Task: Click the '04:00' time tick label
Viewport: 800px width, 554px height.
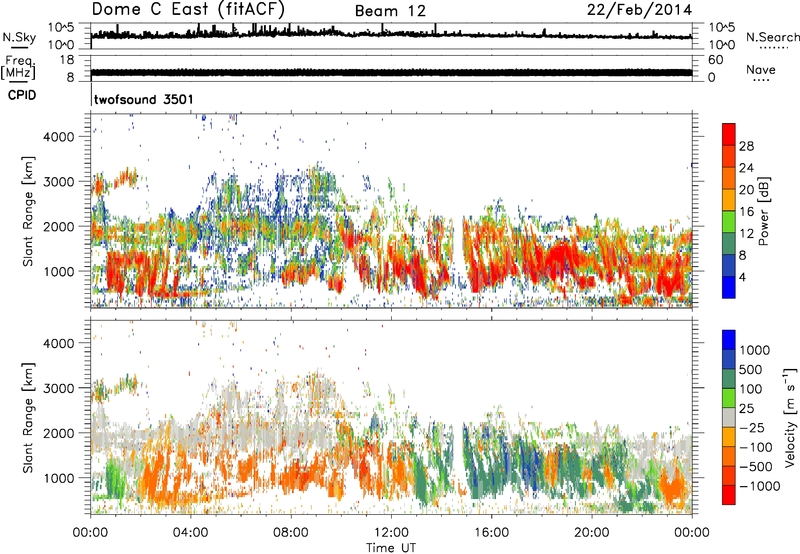Action: 191,532
